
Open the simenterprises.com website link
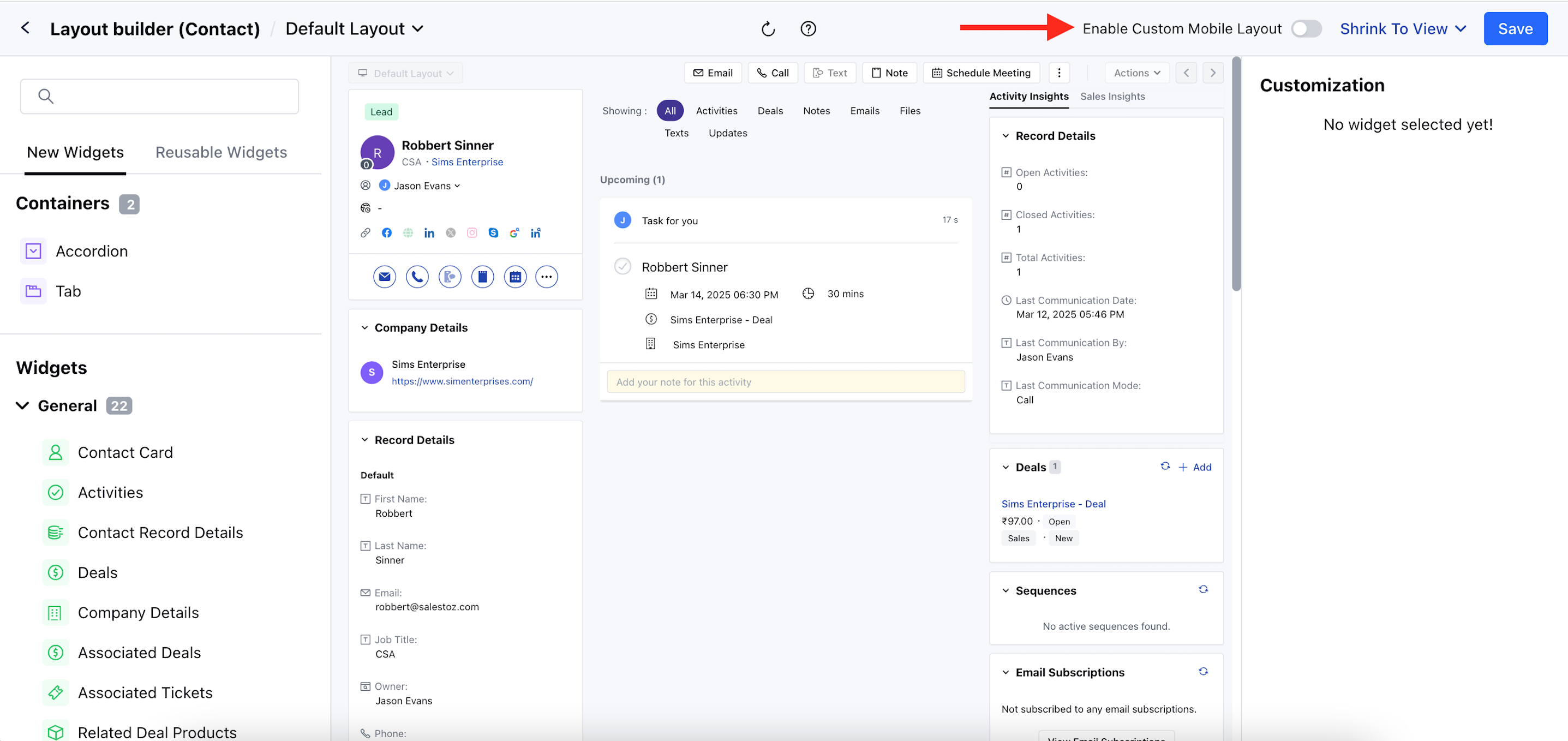(462, 381)
